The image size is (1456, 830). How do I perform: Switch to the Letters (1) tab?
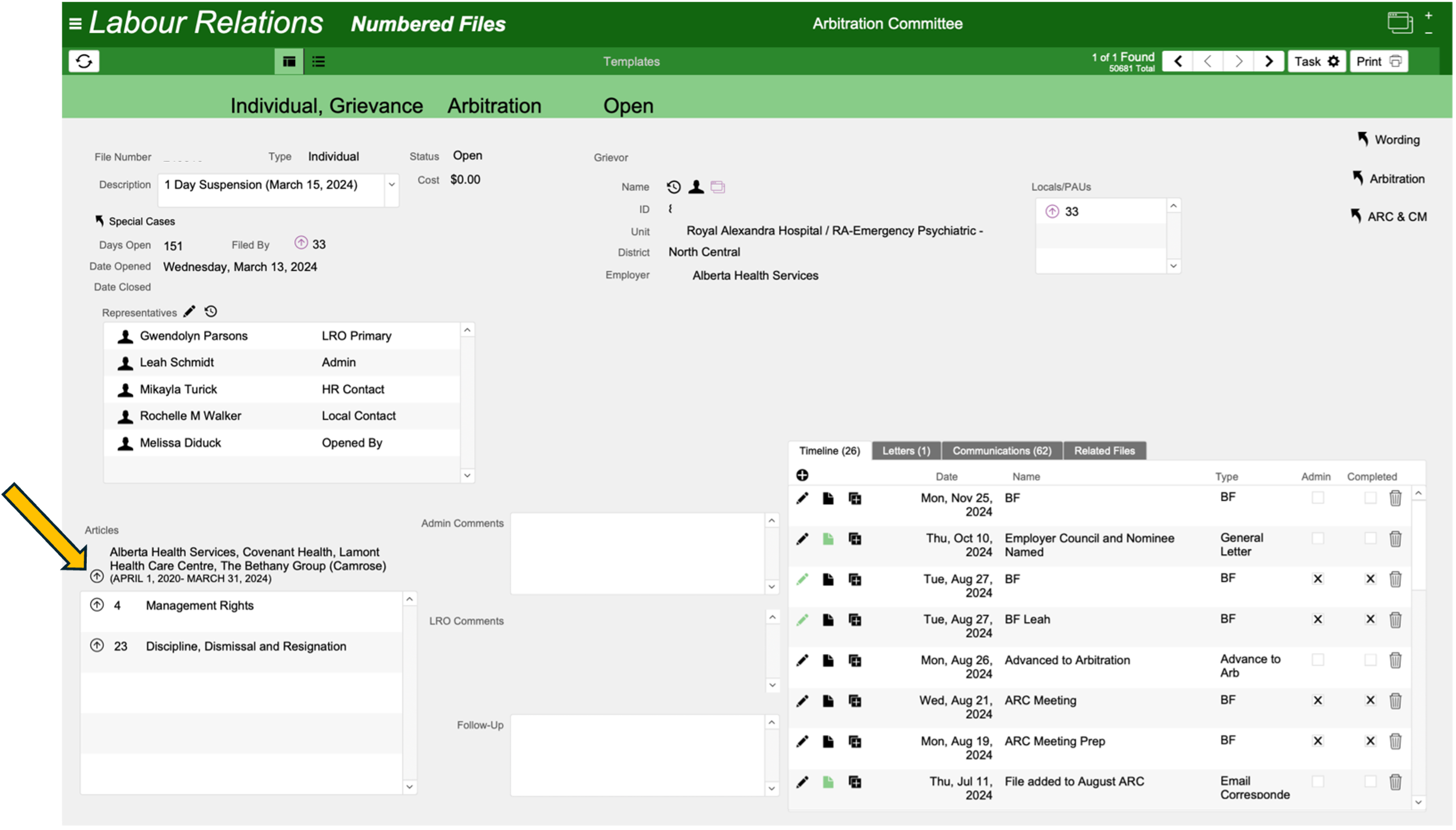pyautogui.click(x=906, y=451)
